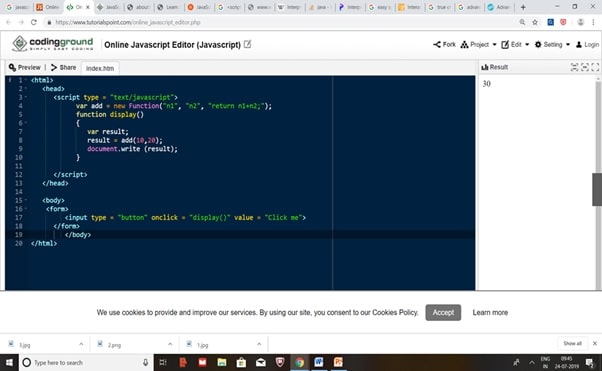Click the blue extension icon in Chrome toolbar
The width and height of the screenshot is (602, 371).
[x=551, y=22]
